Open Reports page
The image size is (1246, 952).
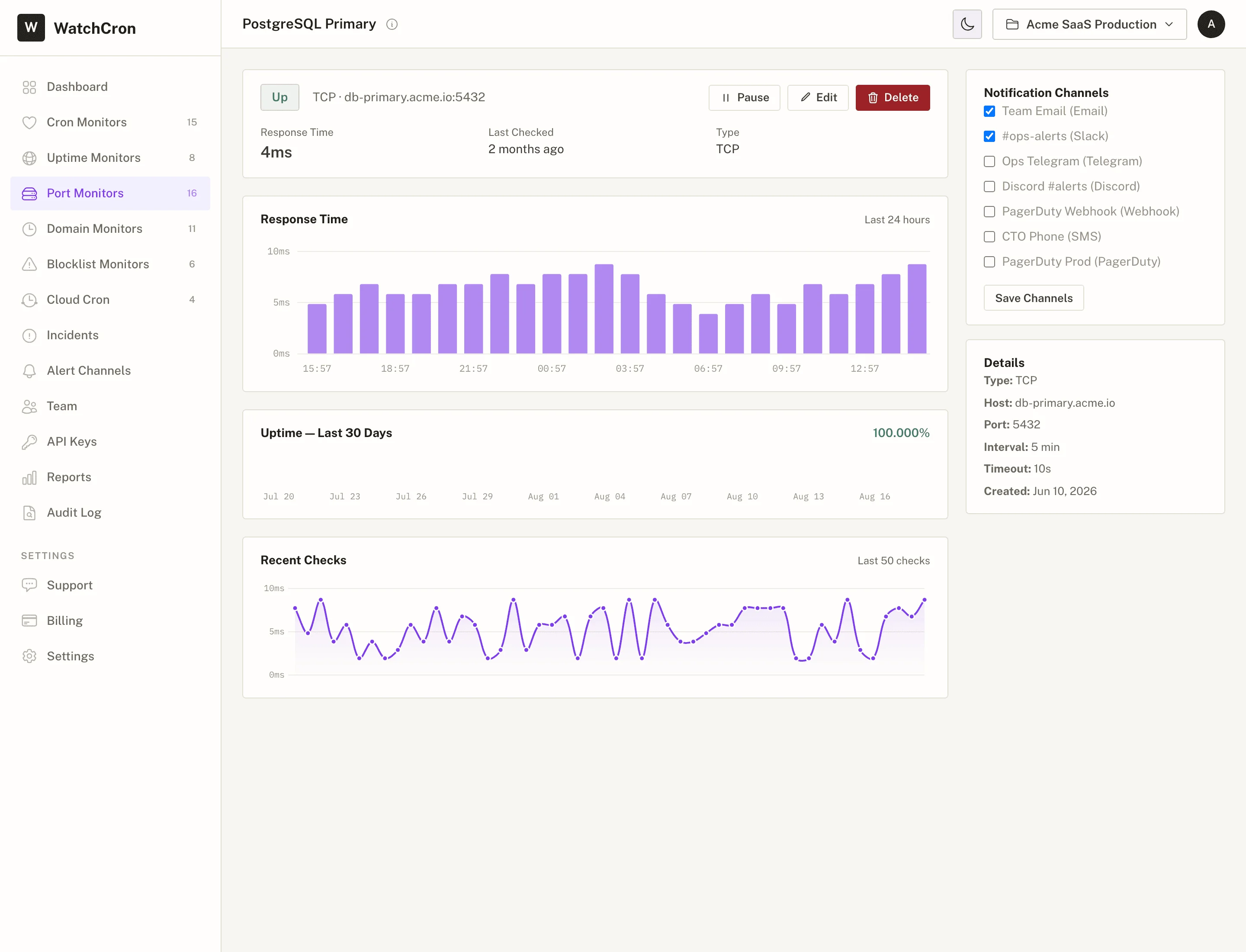[x=110, y=477]
